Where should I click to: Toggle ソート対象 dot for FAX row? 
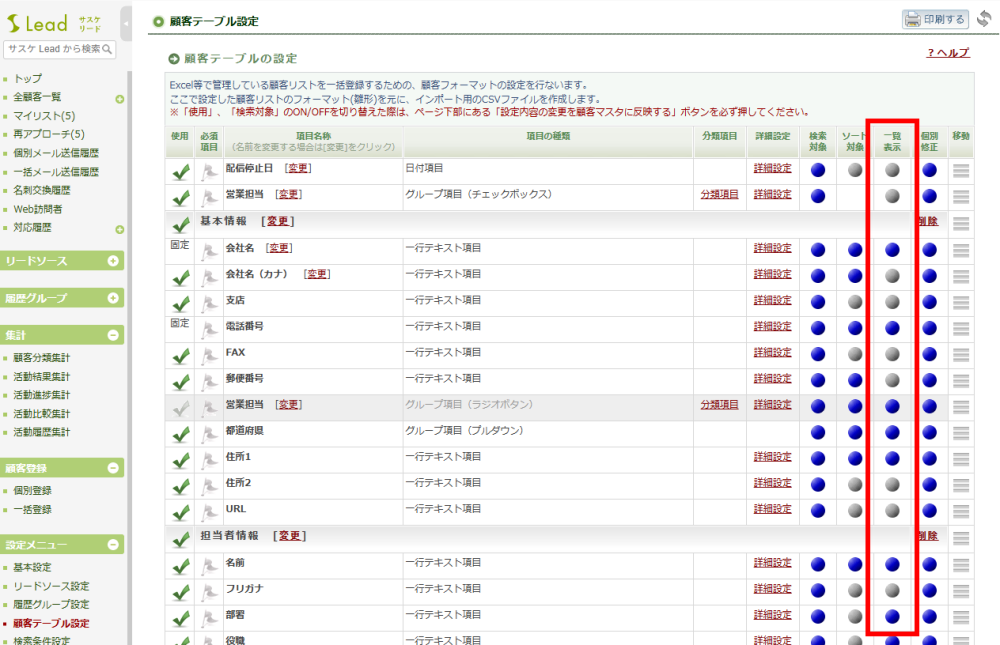855,354
